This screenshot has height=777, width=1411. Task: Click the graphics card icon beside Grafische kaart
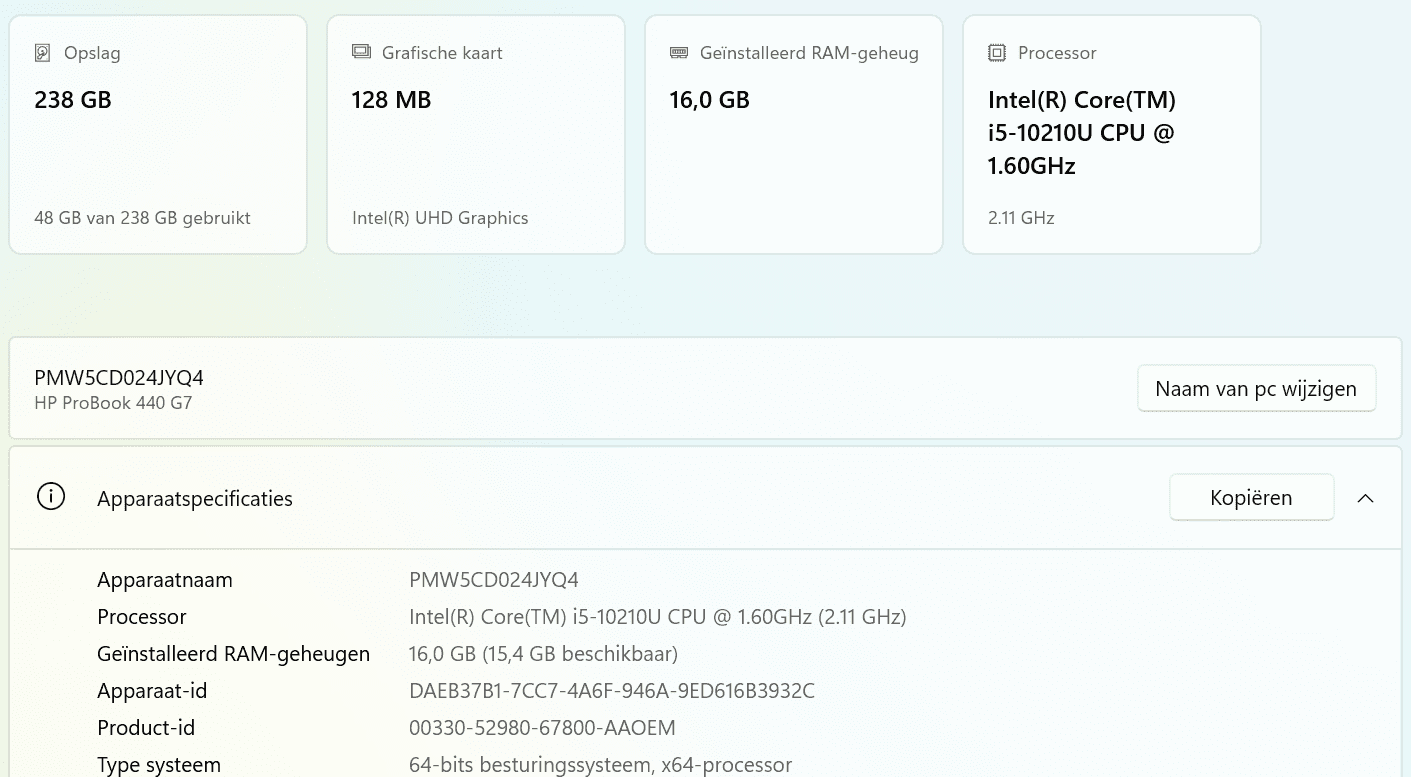(x=361, y=52)
